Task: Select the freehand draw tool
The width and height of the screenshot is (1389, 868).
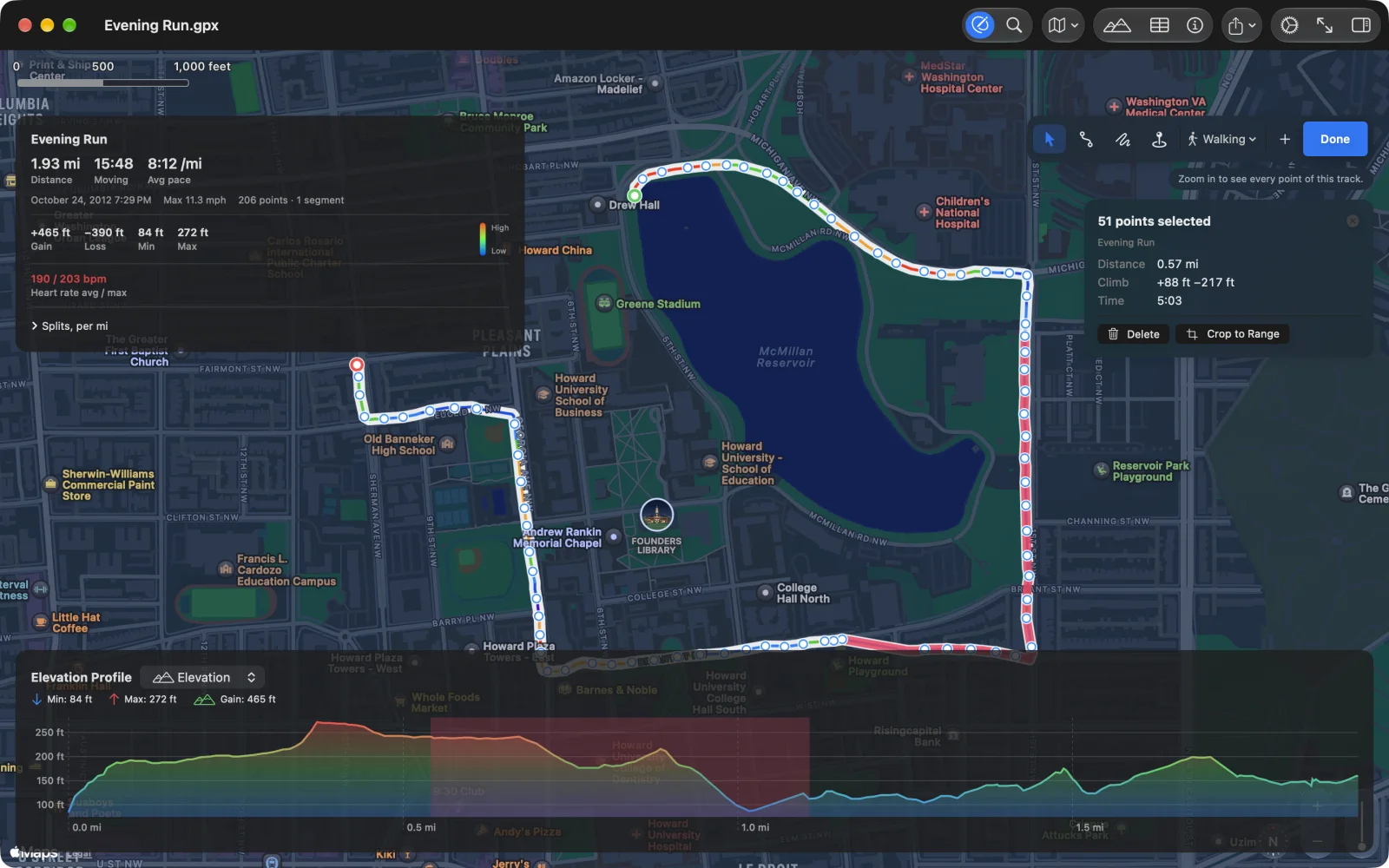Action: click(1122, 139)
